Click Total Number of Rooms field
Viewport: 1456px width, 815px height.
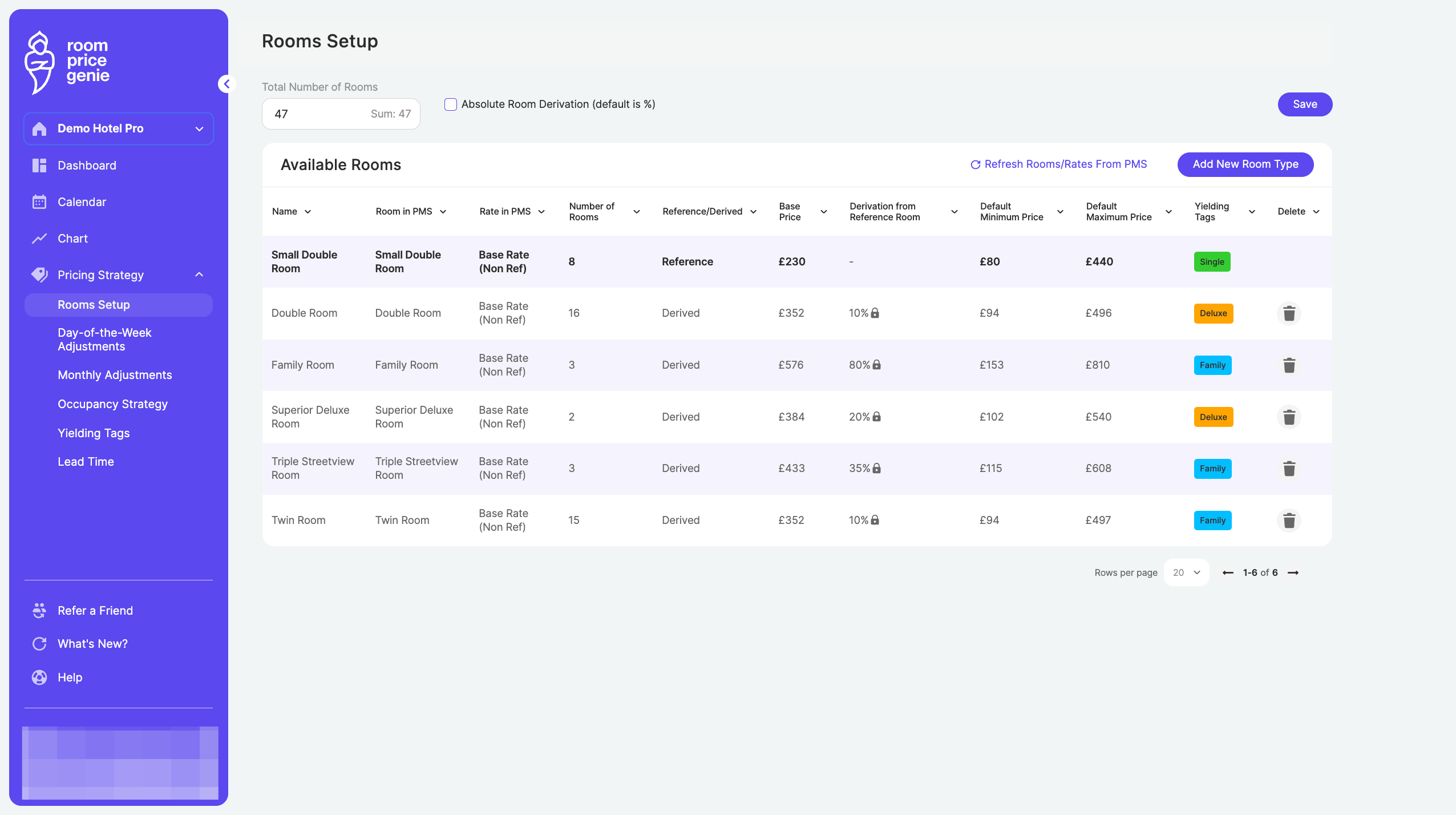[x=341, y=114]
